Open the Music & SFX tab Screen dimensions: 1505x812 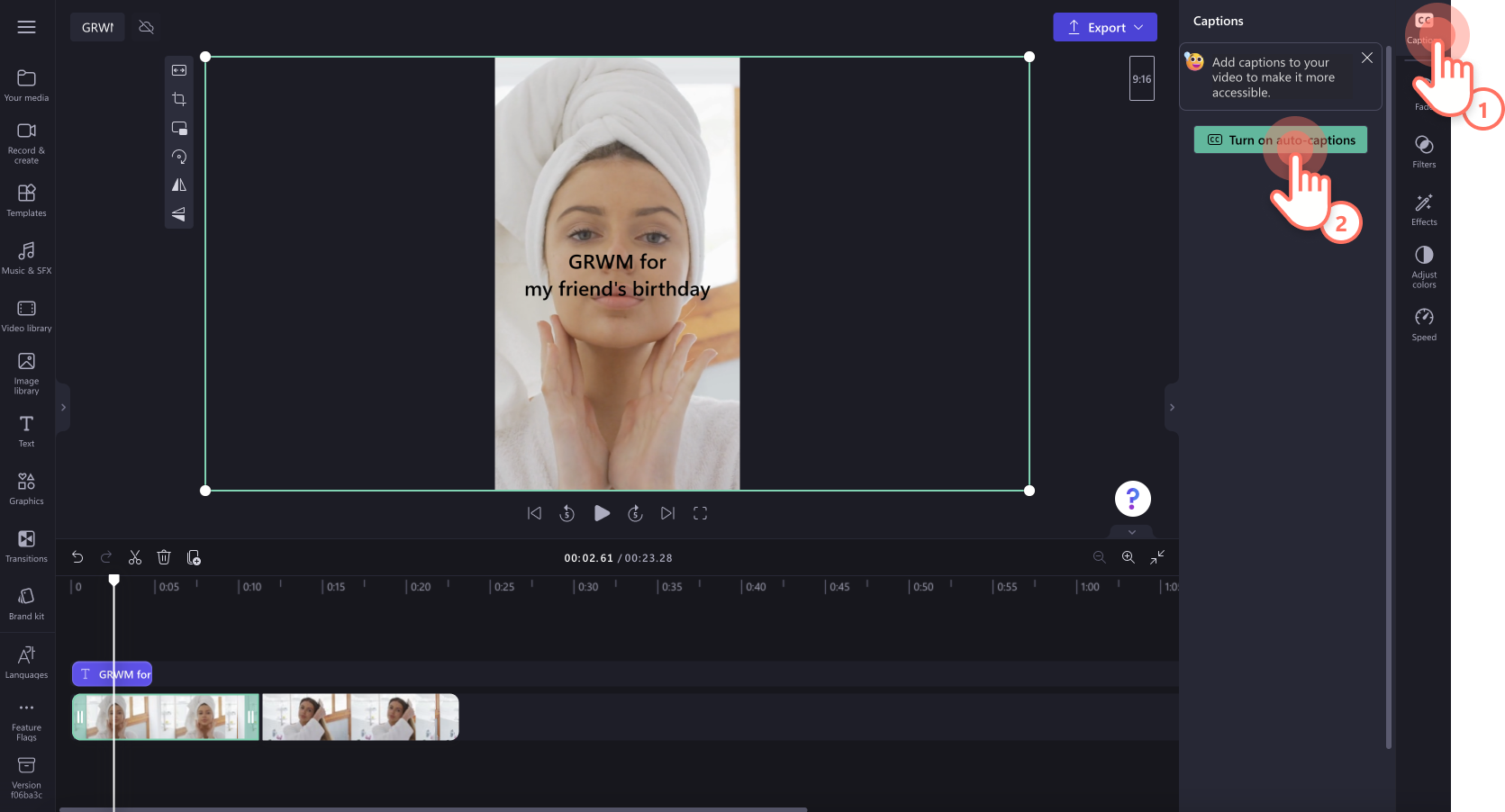(27, 258)
